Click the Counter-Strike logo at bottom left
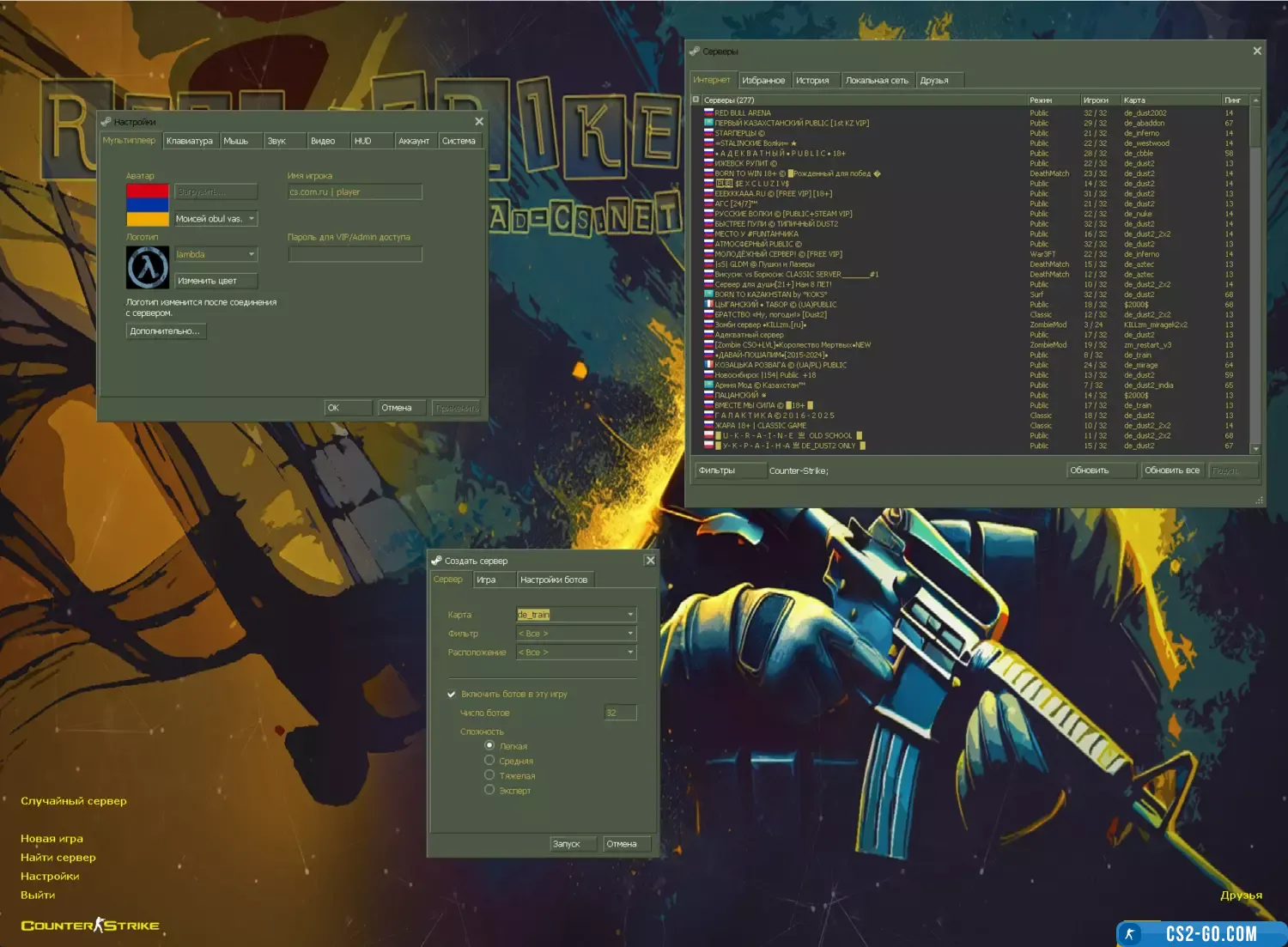 [x=90, y=926]
